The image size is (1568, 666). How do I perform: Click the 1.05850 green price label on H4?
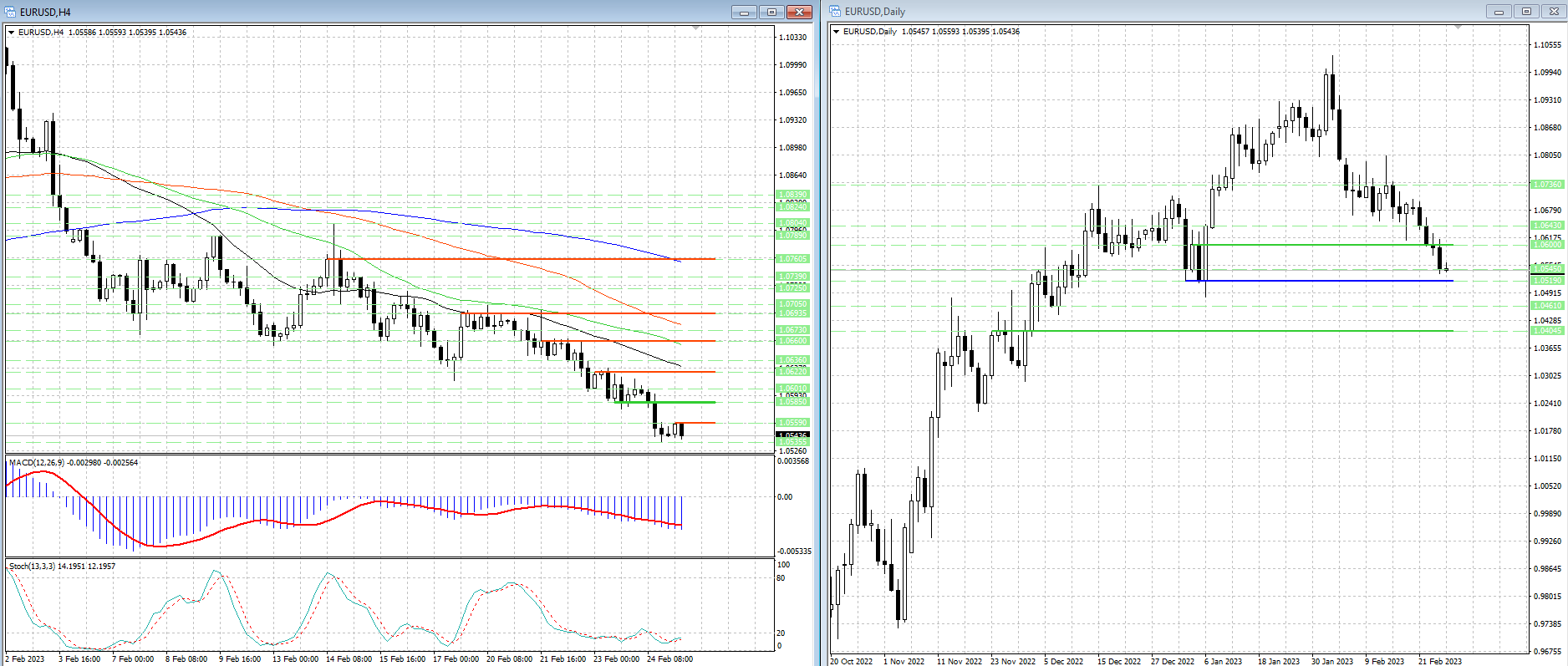(792, 402)
